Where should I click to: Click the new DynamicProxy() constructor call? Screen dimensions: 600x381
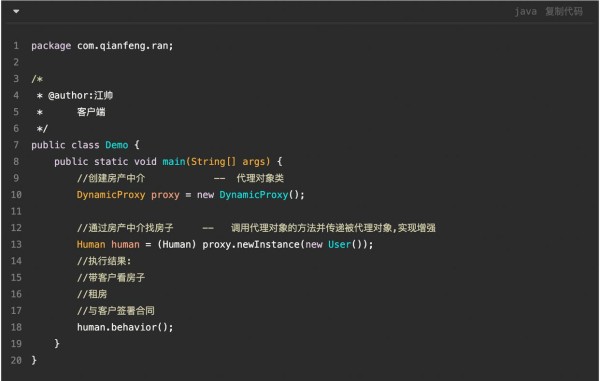point(251,195)
